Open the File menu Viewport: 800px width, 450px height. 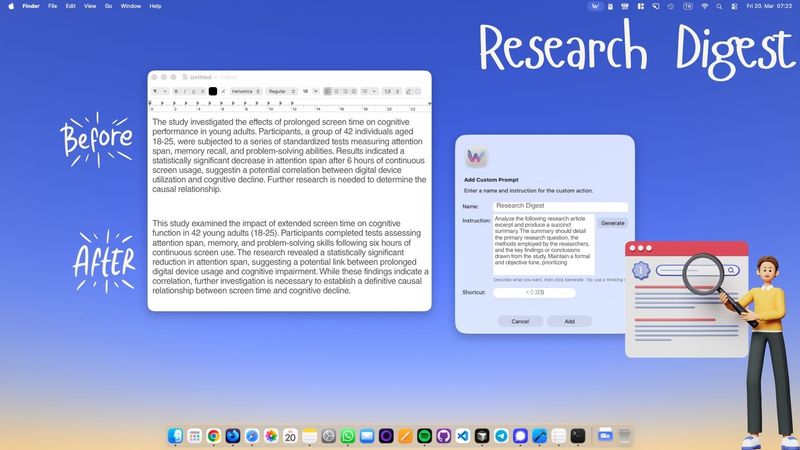[53, 6]
